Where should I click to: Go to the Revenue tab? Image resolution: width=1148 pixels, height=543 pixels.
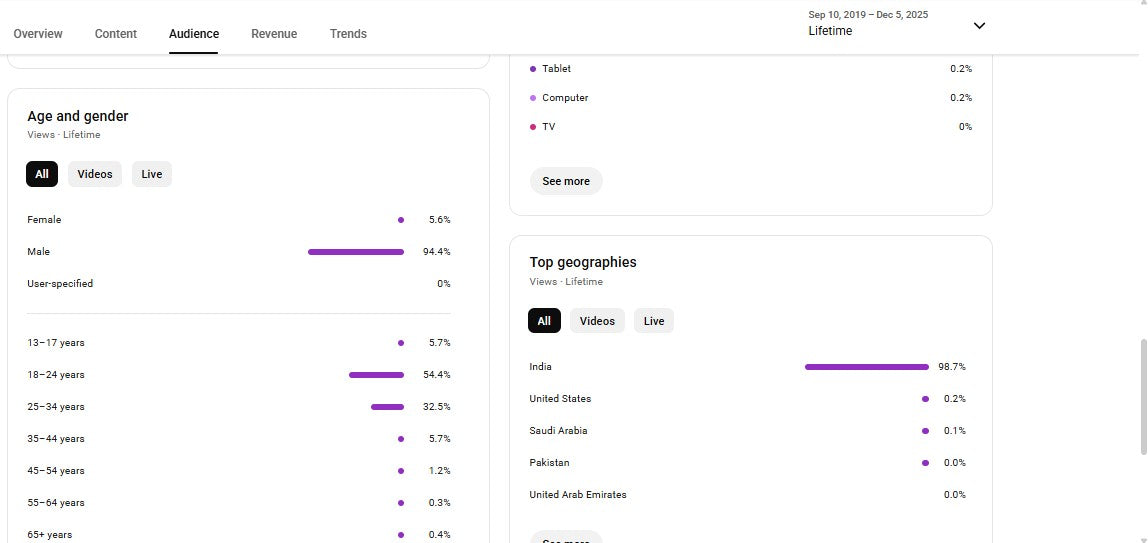(274, 34)
